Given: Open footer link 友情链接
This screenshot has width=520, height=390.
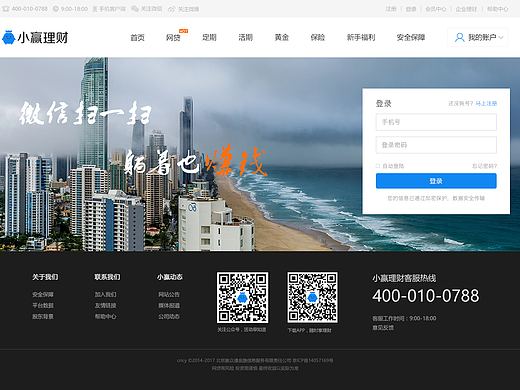Looking at the screenshot, I should click(x=105, y=305).
